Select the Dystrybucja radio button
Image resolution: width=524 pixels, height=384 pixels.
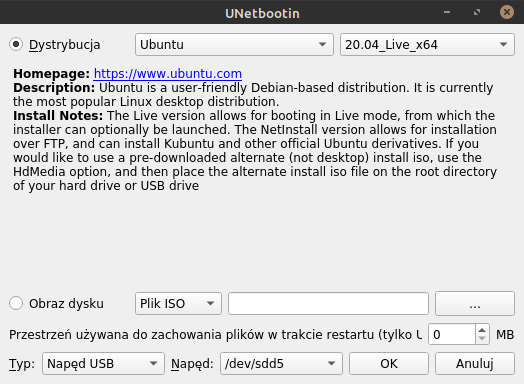(x=16, y=44)
